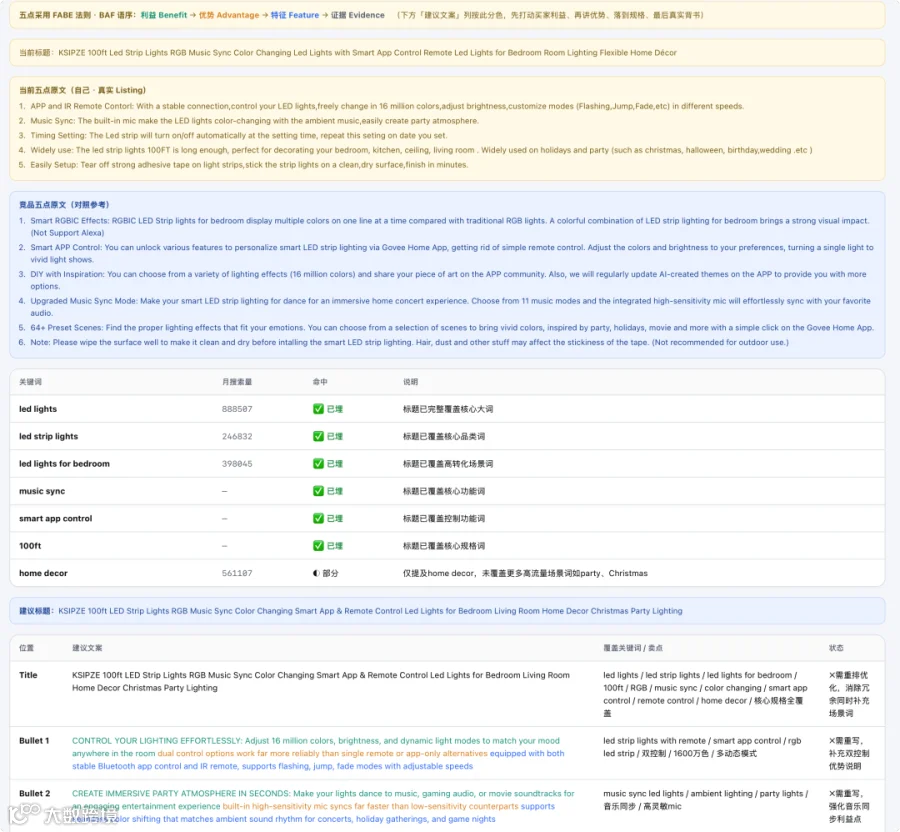
Task: Select the 'smart app control' keyword cell
Action: 56,519
